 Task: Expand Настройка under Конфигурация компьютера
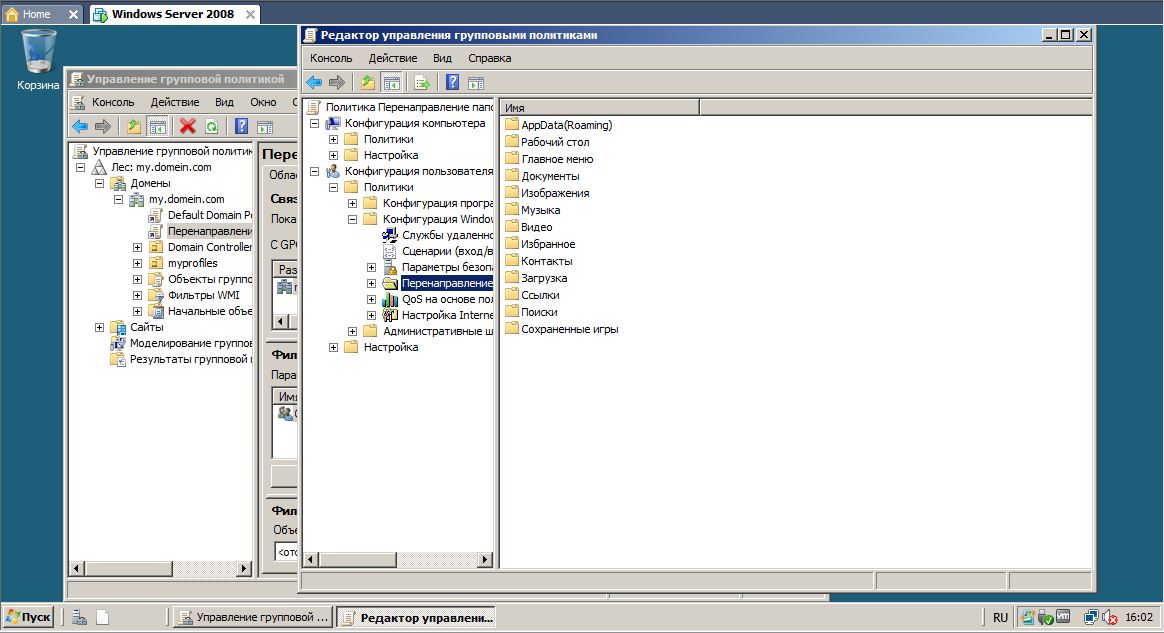(333, 155)
